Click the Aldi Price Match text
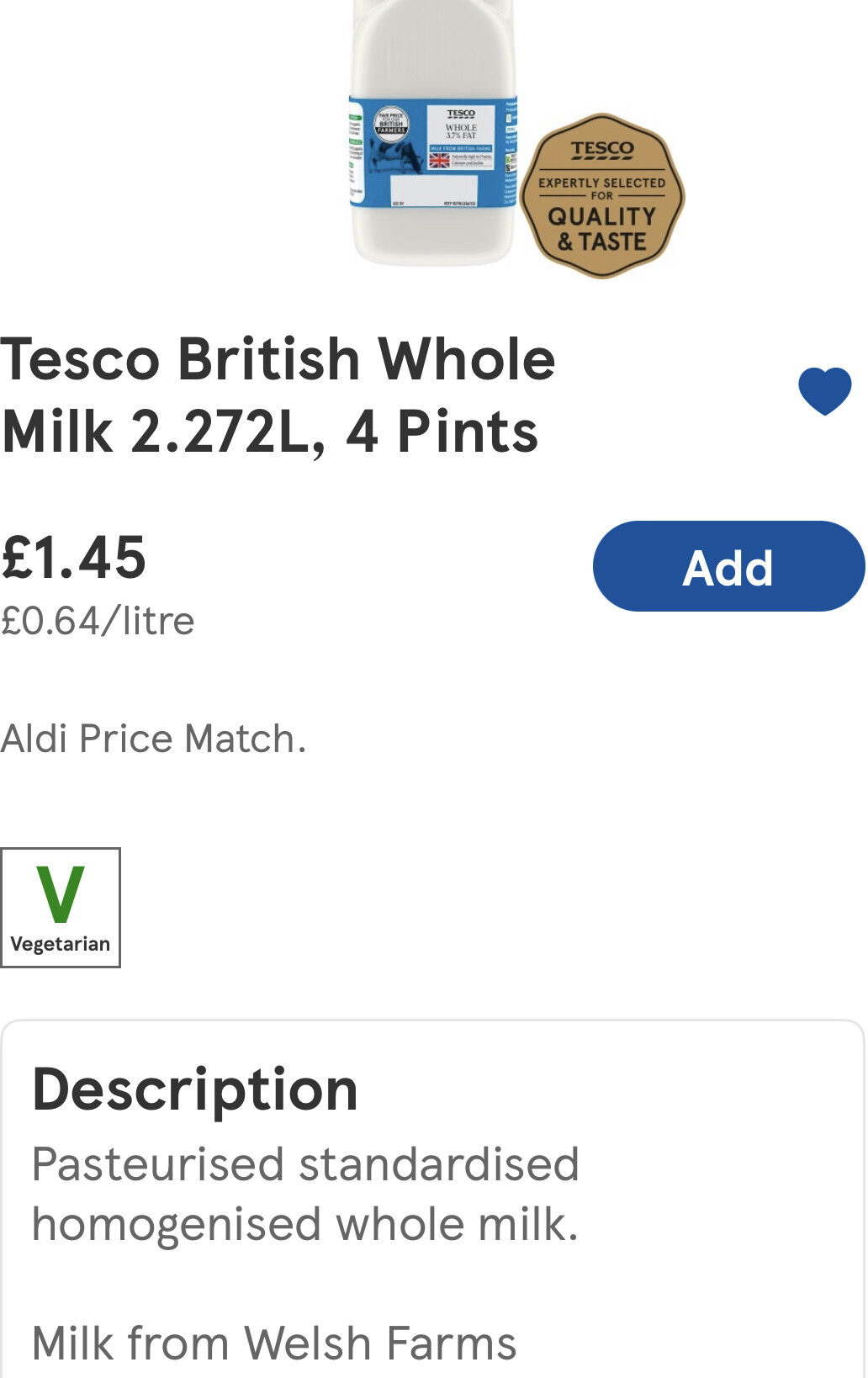The image size is (868, 1378). click(153, 739)
